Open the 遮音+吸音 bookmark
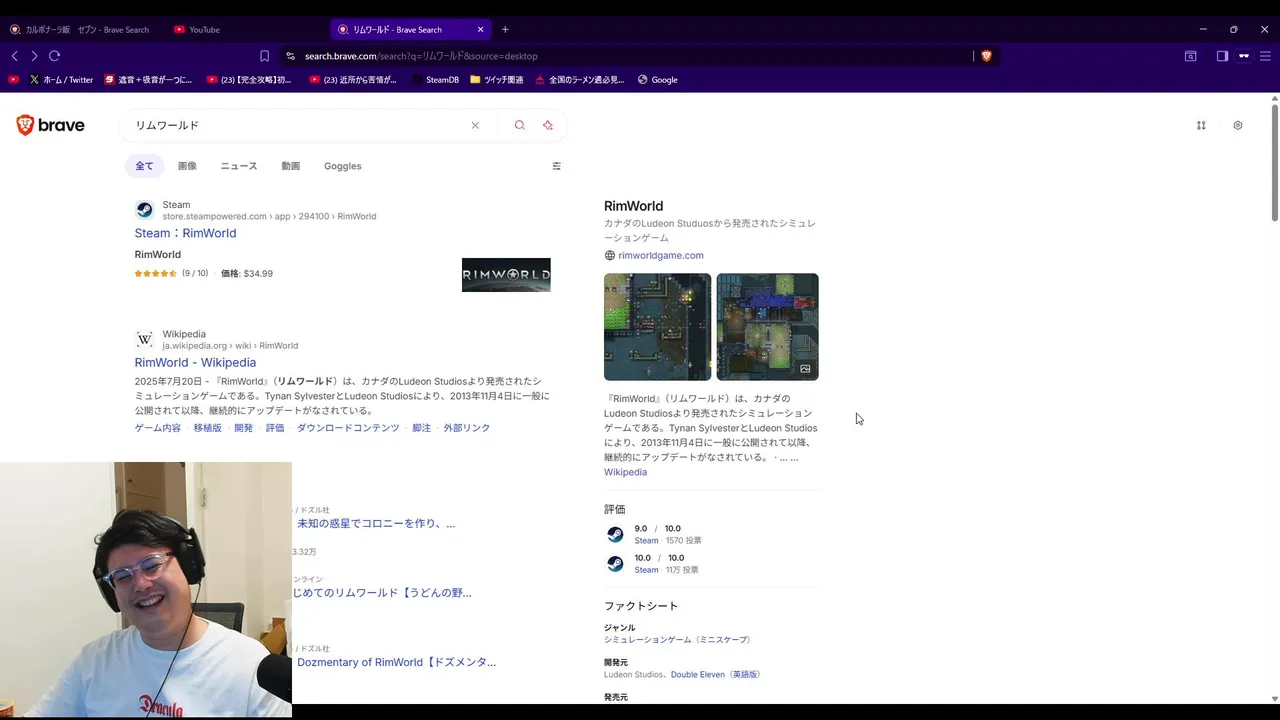Viewport: 1280px width, 720px height. click(148, 79)
